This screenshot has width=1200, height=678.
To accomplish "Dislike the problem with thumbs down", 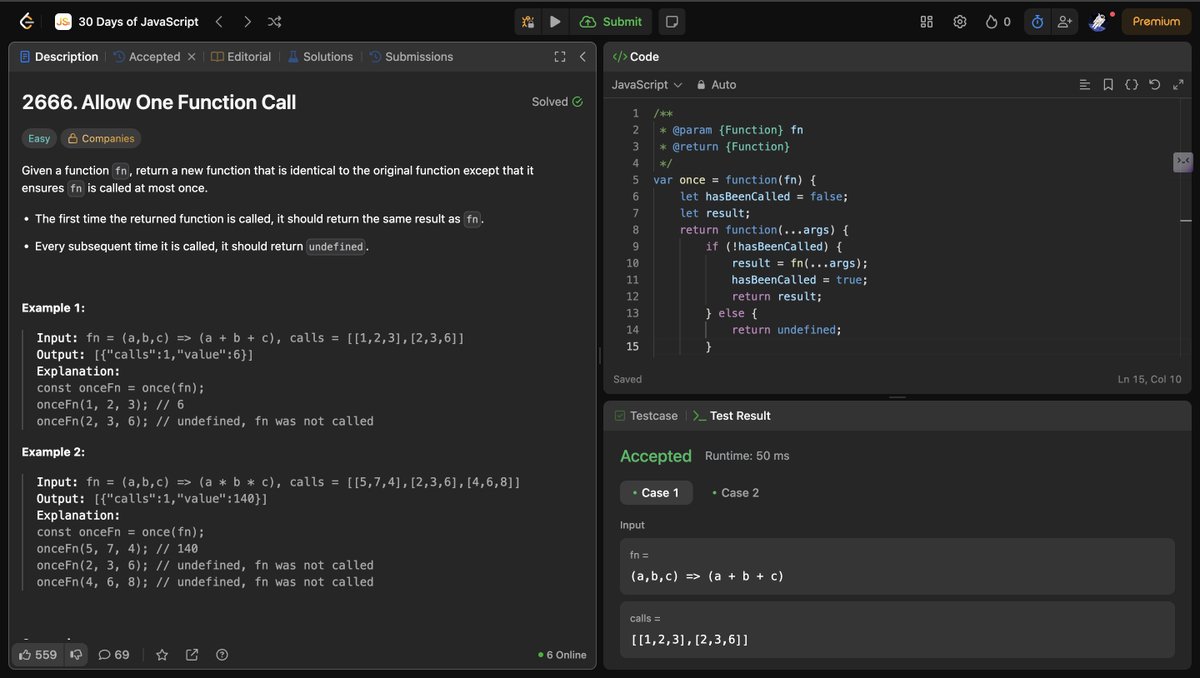I will pyautogui.click(x=75, y=655).
